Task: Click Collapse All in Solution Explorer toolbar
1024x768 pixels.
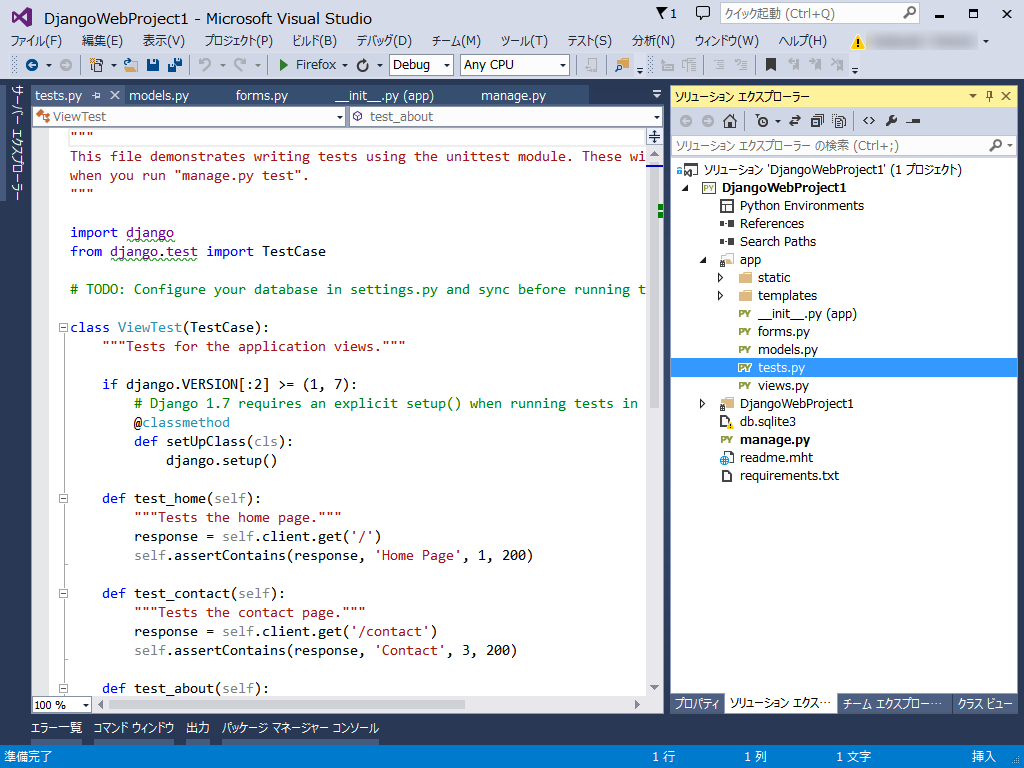Action: 817,121
